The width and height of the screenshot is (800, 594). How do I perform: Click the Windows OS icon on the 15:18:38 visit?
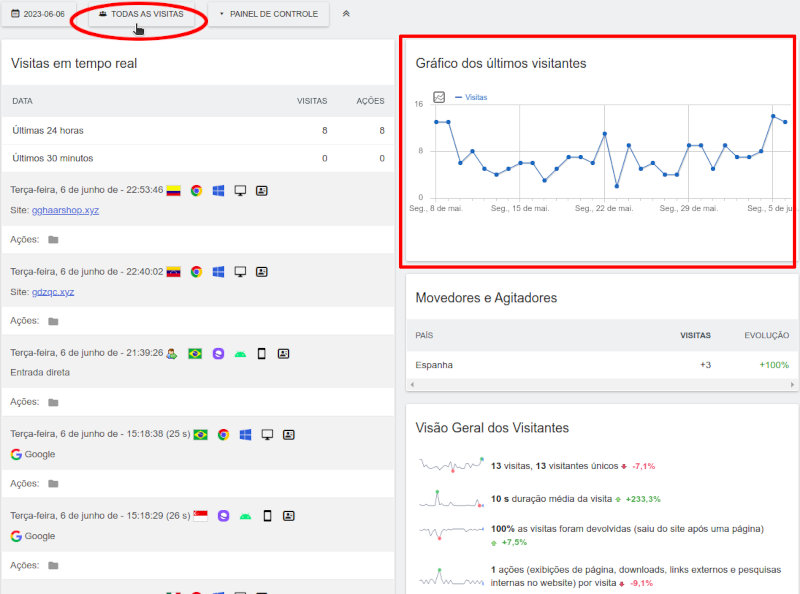coord(245,435)
